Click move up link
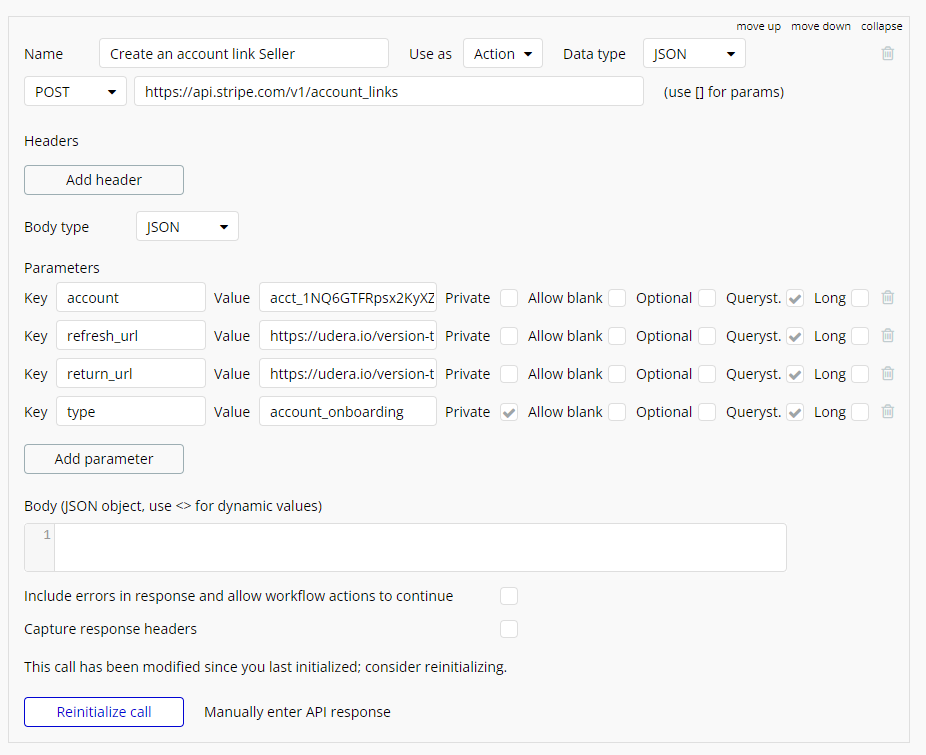The width and height of the screenshot is (926, 755). [x=758, y=26]
